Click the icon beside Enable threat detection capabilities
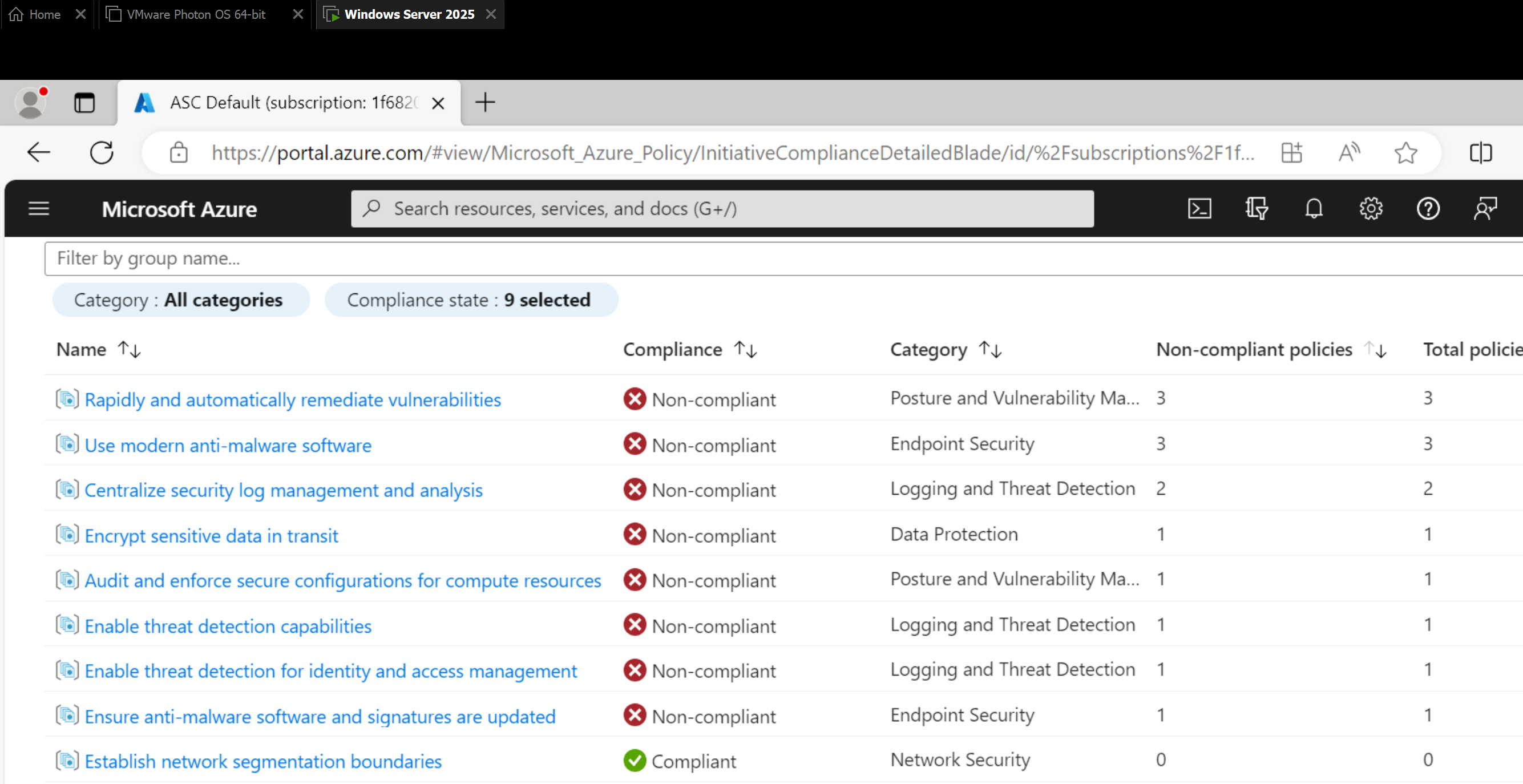Viewport: 1523px width, 784px height. [67, 625]
